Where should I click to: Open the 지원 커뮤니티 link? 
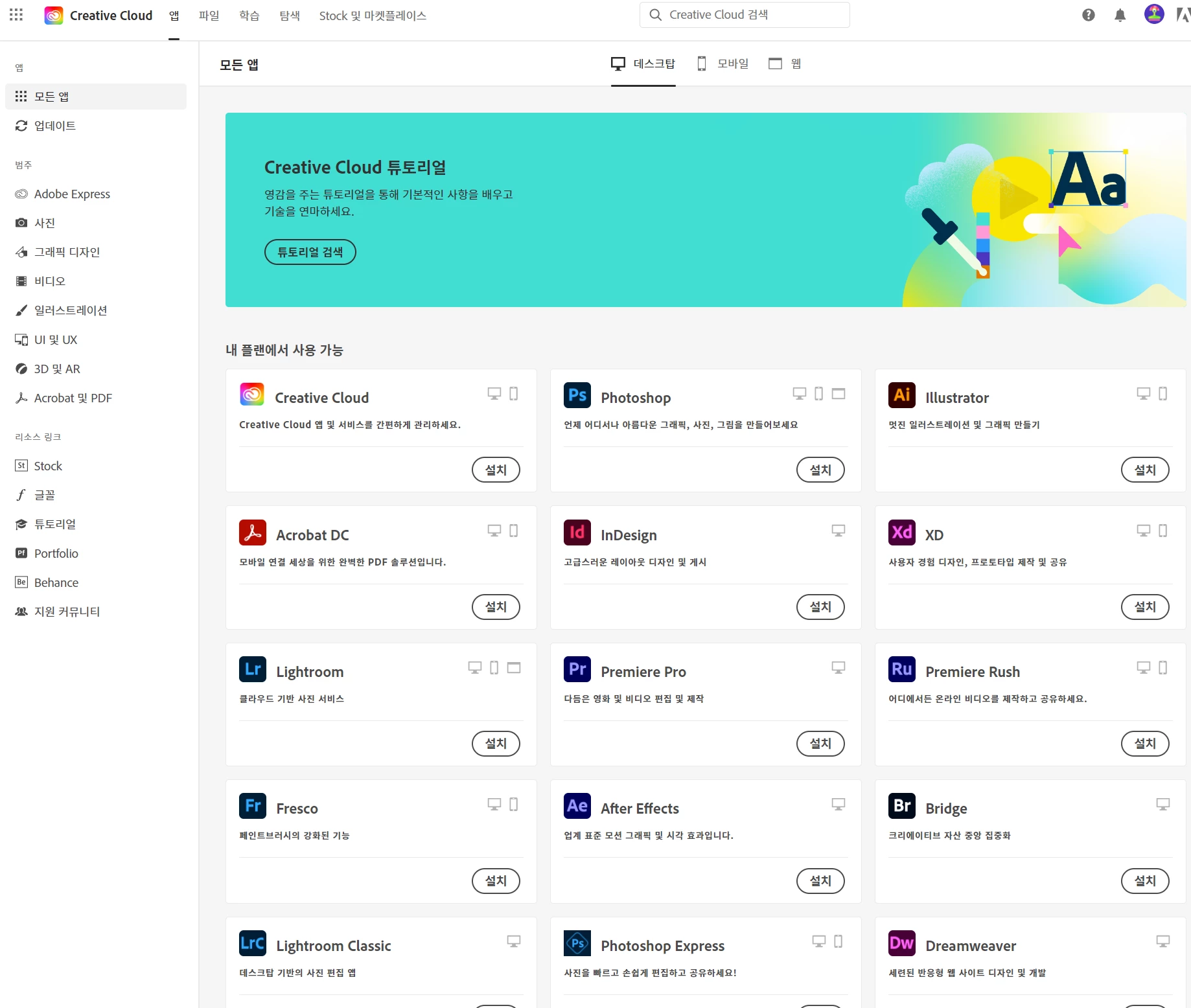[x=96, y=612]
